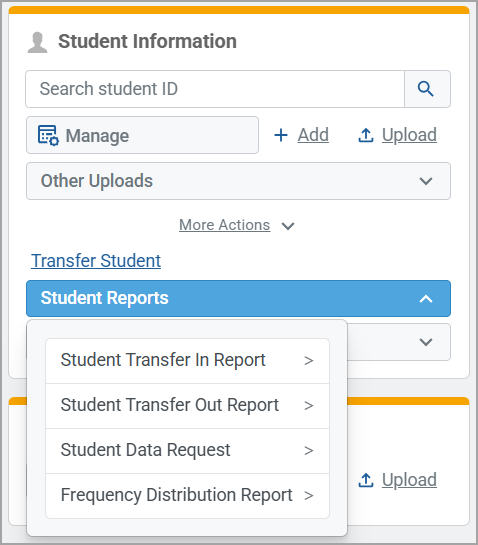
Task: Open Frequency Distribution Report
Action: 187,496
